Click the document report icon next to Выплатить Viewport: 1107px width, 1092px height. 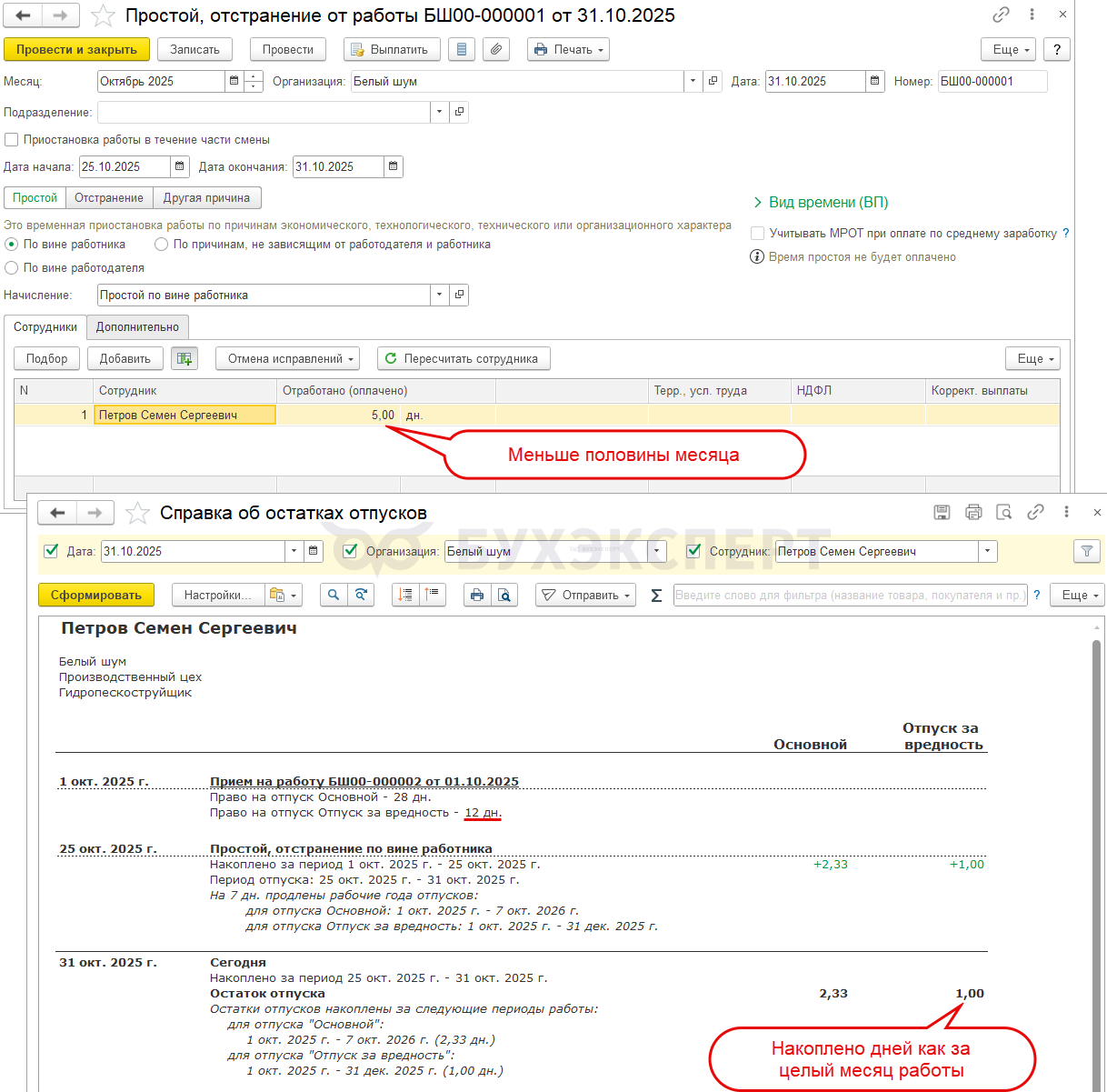[x=462, y=50]
